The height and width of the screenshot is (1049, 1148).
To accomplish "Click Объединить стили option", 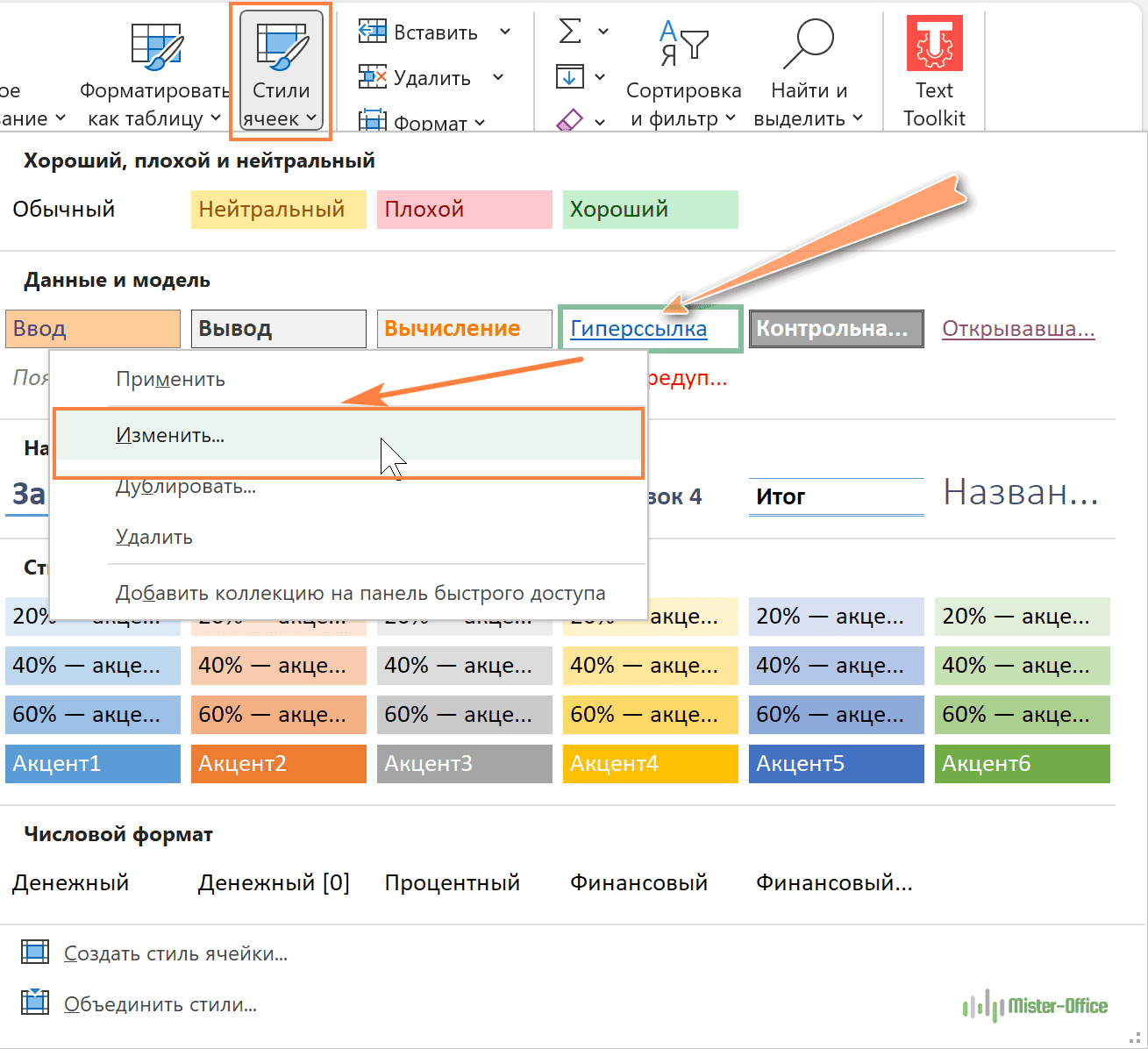I will point(160,1004).
